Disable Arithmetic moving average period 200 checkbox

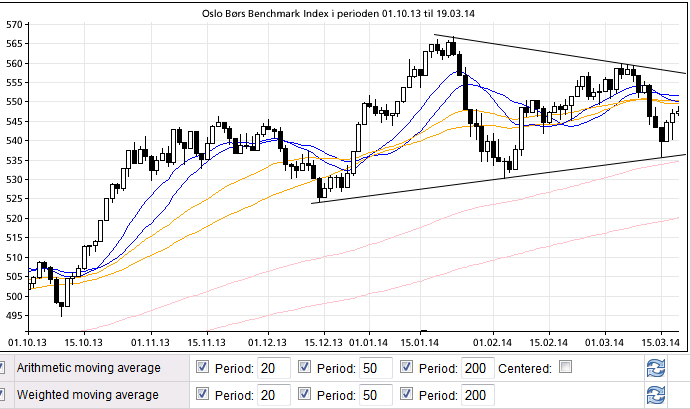(x=406, y=367)
